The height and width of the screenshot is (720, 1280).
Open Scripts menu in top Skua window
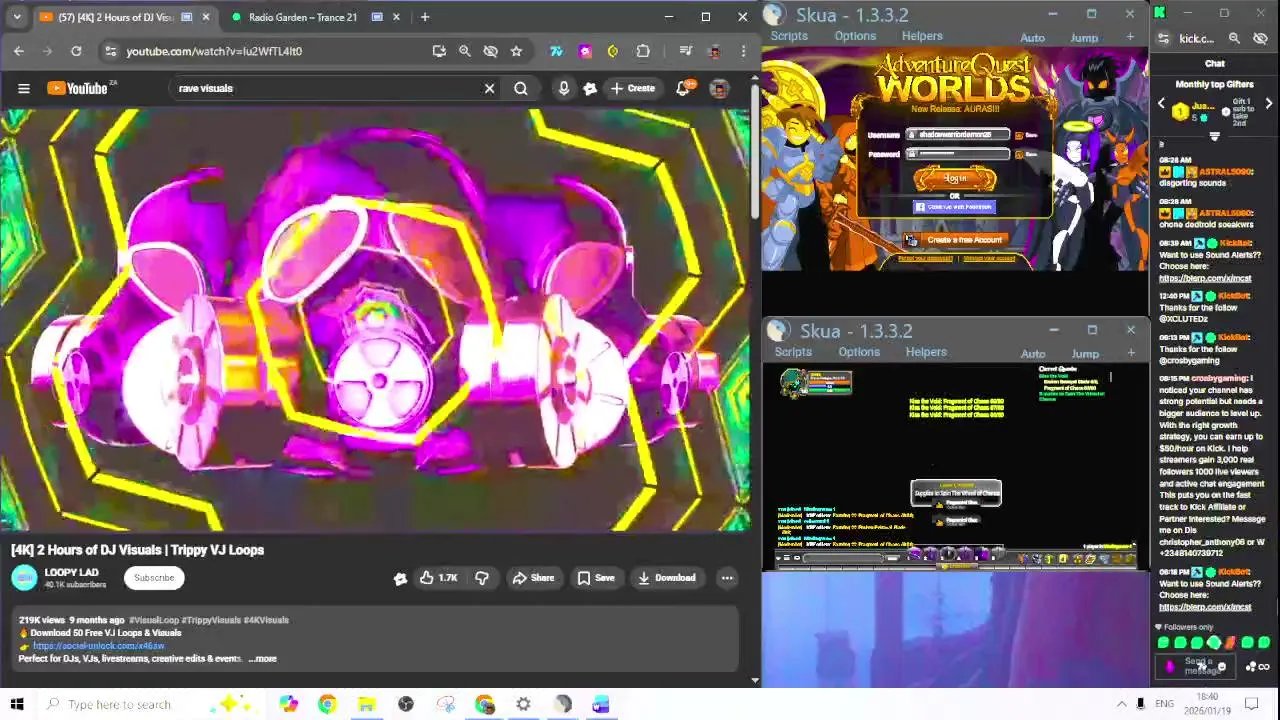pyautogui.click(x=788, y=36)
